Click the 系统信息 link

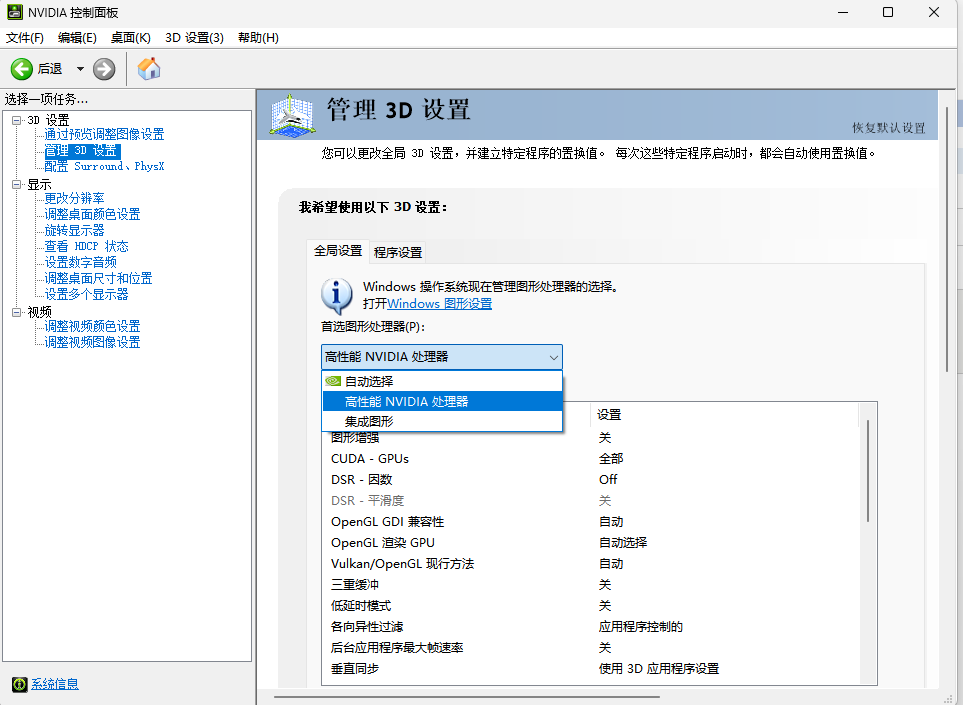click(55, 684)
